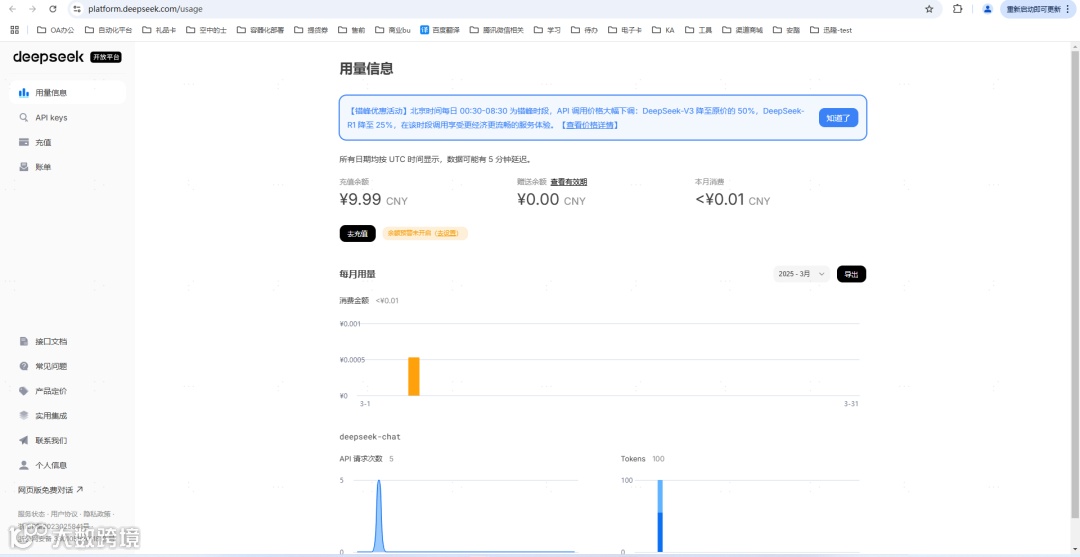Open the 商业bu bookmark folder
The image size is (1080, 557).
393,30
